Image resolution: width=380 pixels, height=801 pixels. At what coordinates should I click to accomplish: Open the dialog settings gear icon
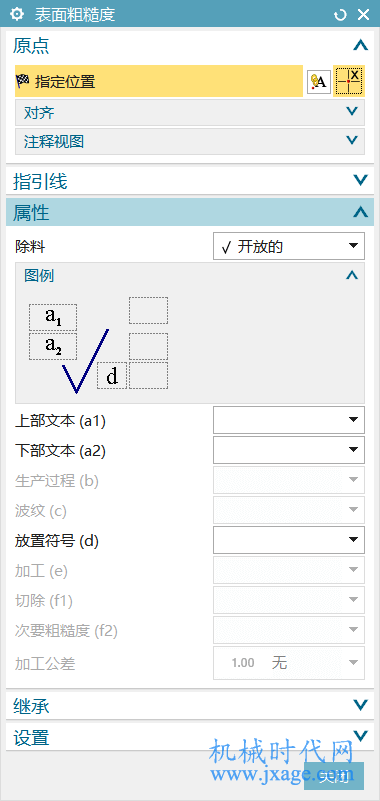click(x=17, y=14)
